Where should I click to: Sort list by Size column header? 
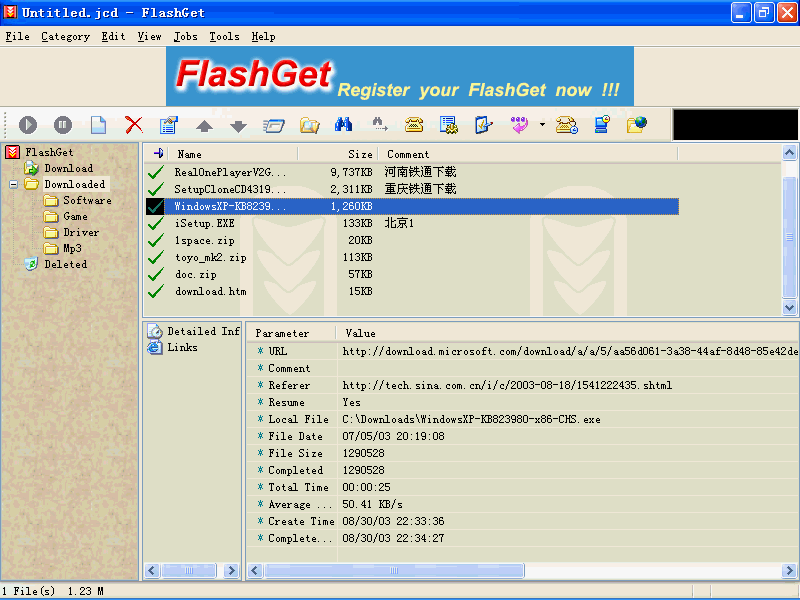(x=338, y=154)
